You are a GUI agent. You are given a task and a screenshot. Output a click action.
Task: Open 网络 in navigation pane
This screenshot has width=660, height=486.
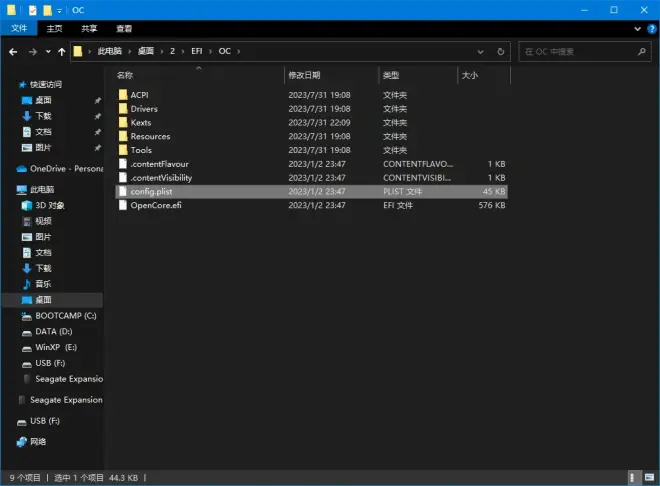[38, 442]
